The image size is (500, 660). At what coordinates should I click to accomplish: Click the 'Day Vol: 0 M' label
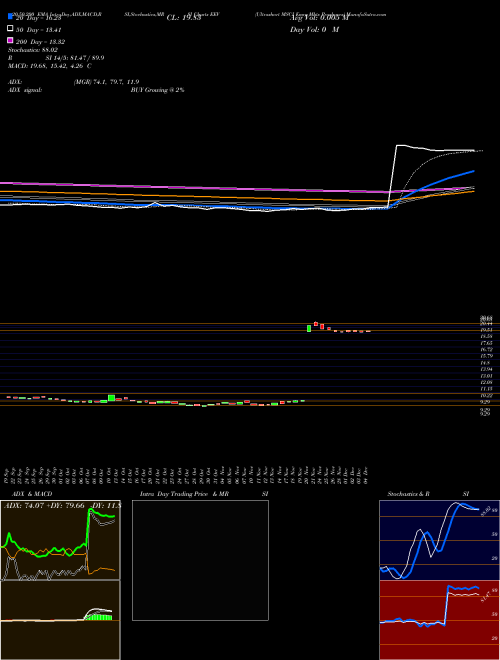[314, 30]
